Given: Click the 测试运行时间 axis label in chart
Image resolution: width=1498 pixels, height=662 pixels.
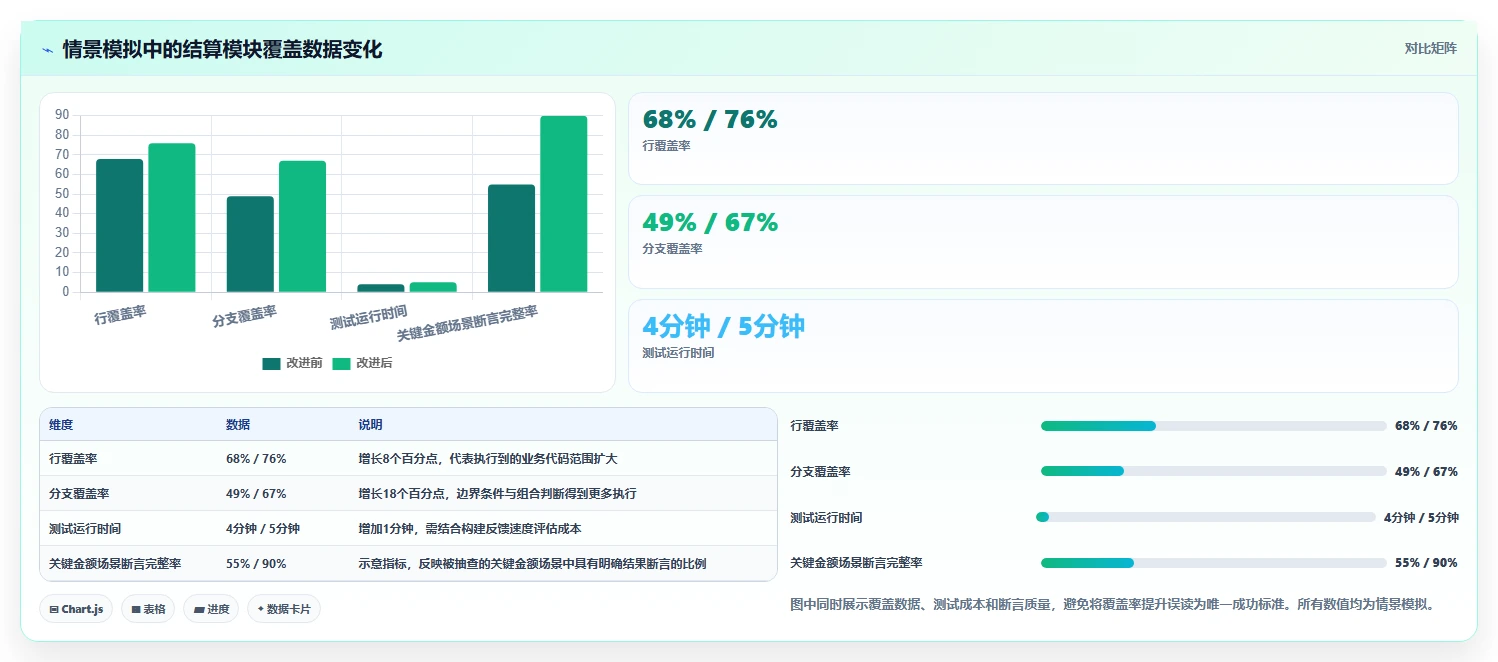Looking at the screenshot, I should point(369,318).
